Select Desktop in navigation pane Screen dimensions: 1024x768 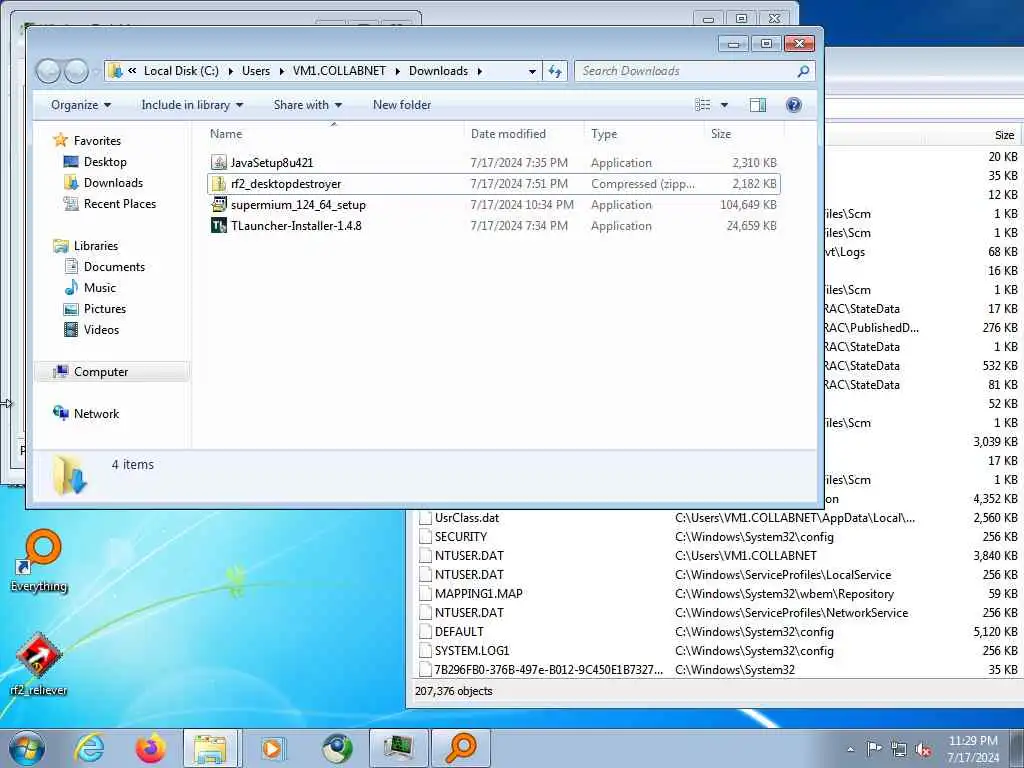(104, 162)
